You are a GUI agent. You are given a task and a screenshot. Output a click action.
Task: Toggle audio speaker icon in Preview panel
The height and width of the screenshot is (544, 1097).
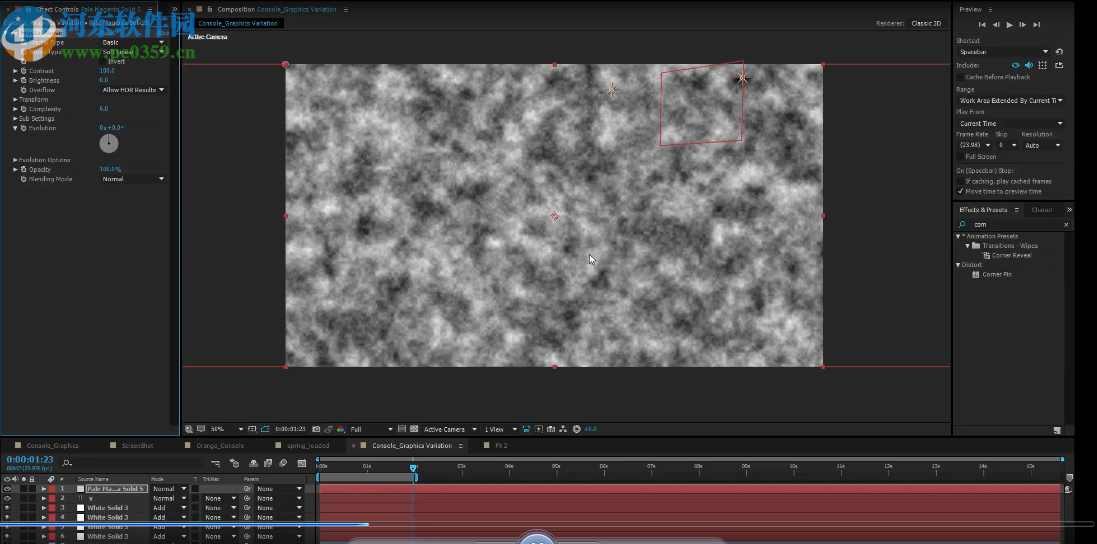tap(1028, 65)
